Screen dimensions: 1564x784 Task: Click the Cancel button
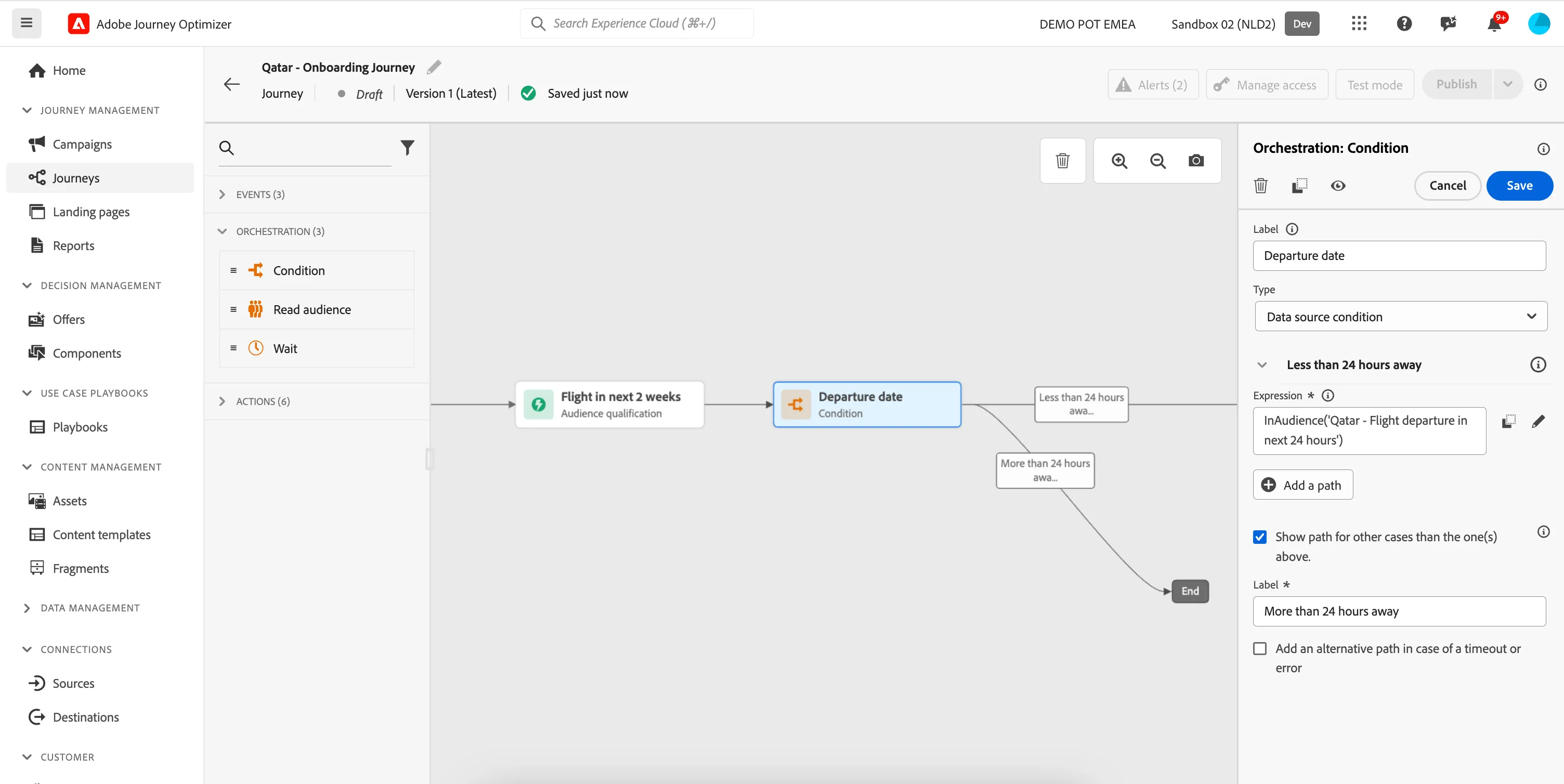[x=1448, y=186]
